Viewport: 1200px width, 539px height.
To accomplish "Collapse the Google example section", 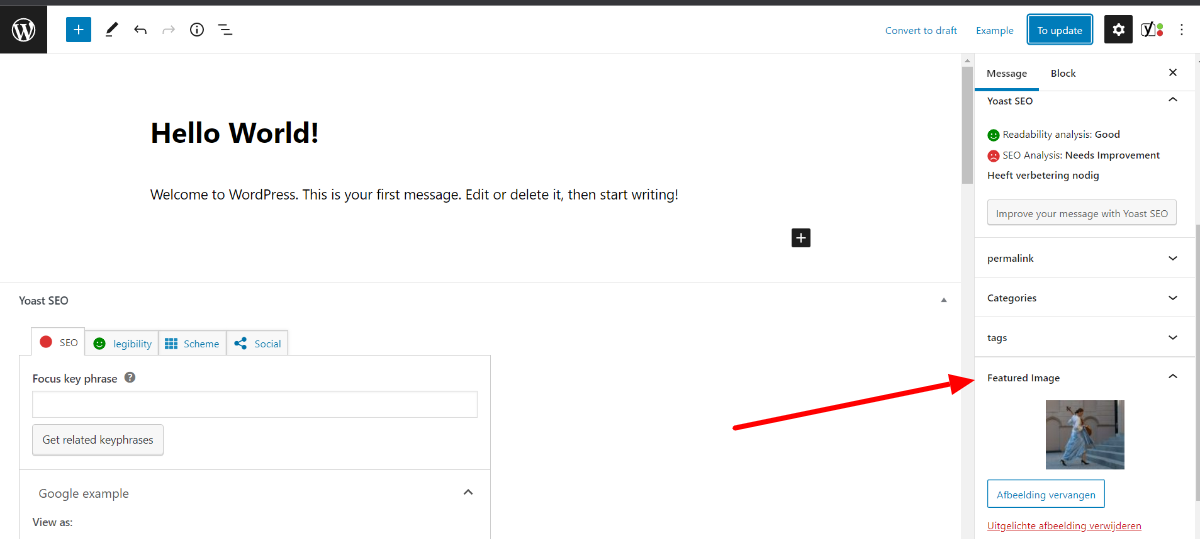I will pos(467,493).
